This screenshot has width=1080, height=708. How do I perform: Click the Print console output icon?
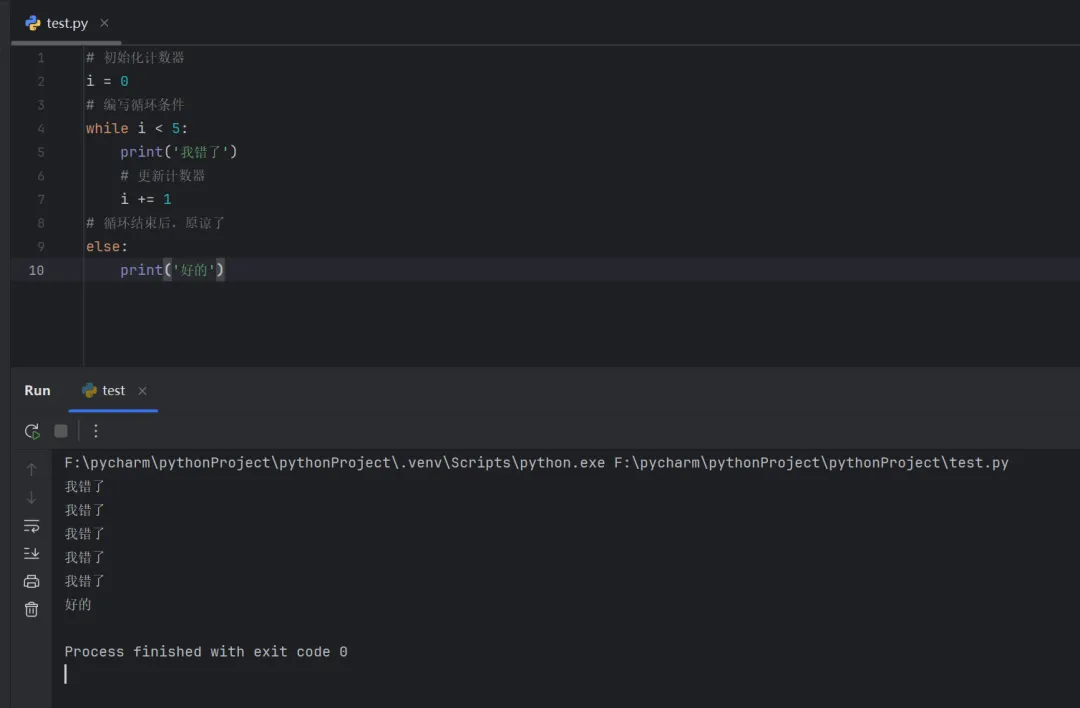pos(31,581)
